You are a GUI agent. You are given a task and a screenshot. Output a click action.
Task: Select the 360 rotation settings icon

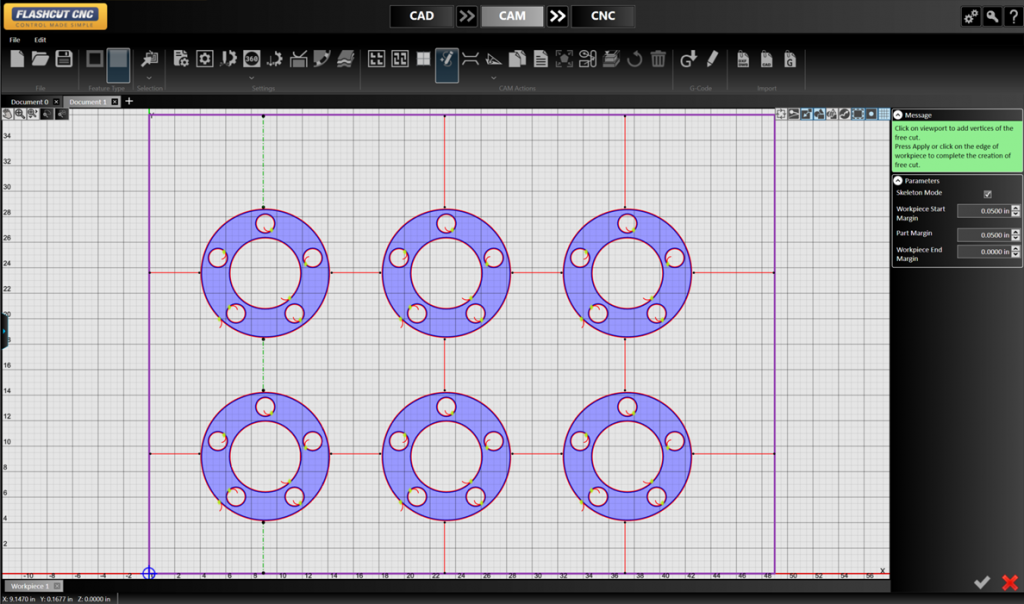(x=251, y=59)
